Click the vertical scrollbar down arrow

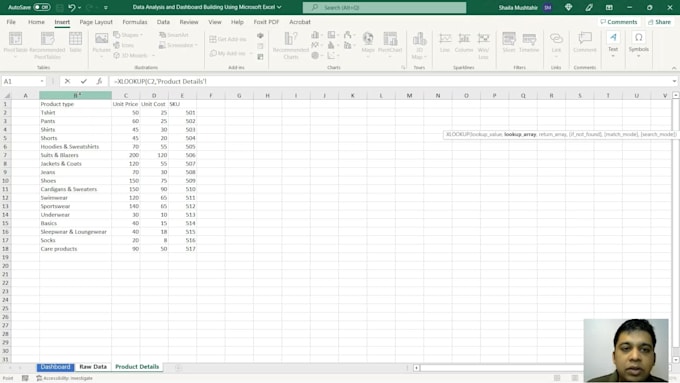(676, 360)
